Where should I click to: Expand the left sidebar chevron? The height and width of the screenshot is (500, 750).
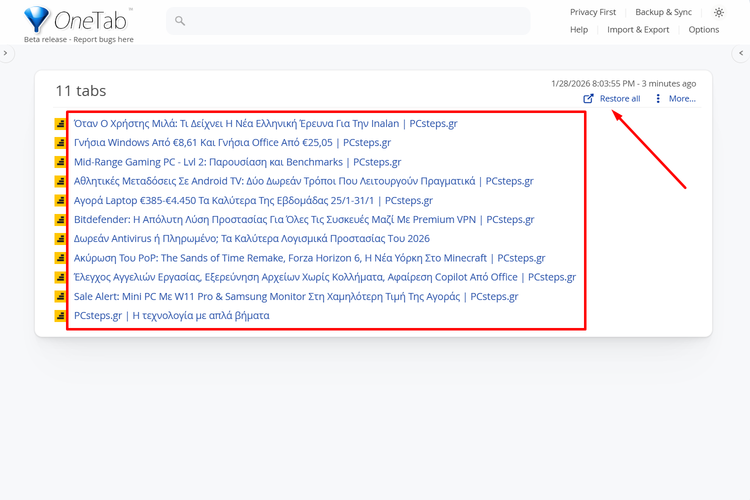(x=6, y=53)
